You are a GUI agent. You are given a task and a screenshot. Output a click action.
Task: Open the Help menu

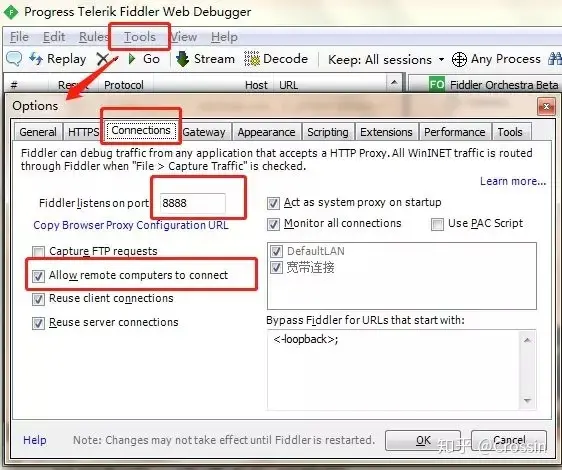[x=224, y=37]
